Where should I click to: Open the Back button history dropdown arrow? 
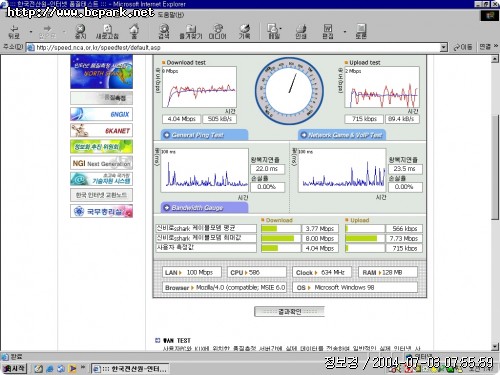31,32
